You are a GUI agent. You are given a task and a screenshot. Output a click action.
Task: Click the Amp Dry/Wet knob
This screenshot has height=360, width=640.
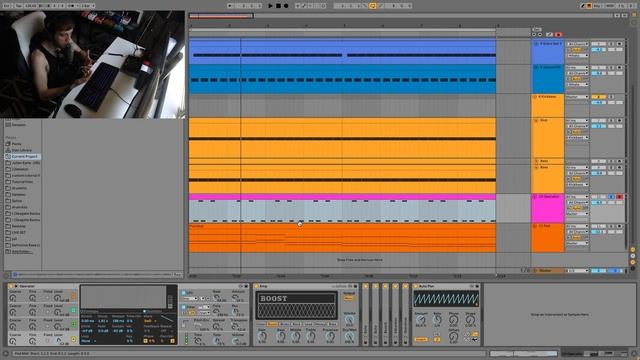click(349, 336)
